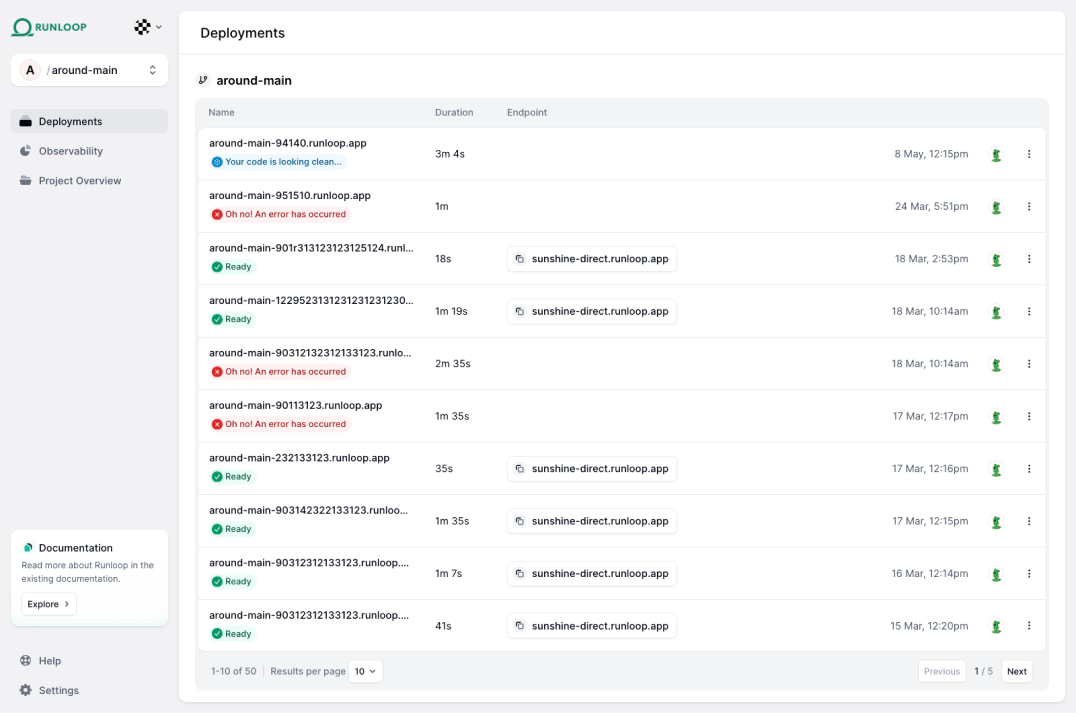The image size is (1076, 713).
Task: Click the 1-10 of 50 results text
Action: [x=233, y=671]
